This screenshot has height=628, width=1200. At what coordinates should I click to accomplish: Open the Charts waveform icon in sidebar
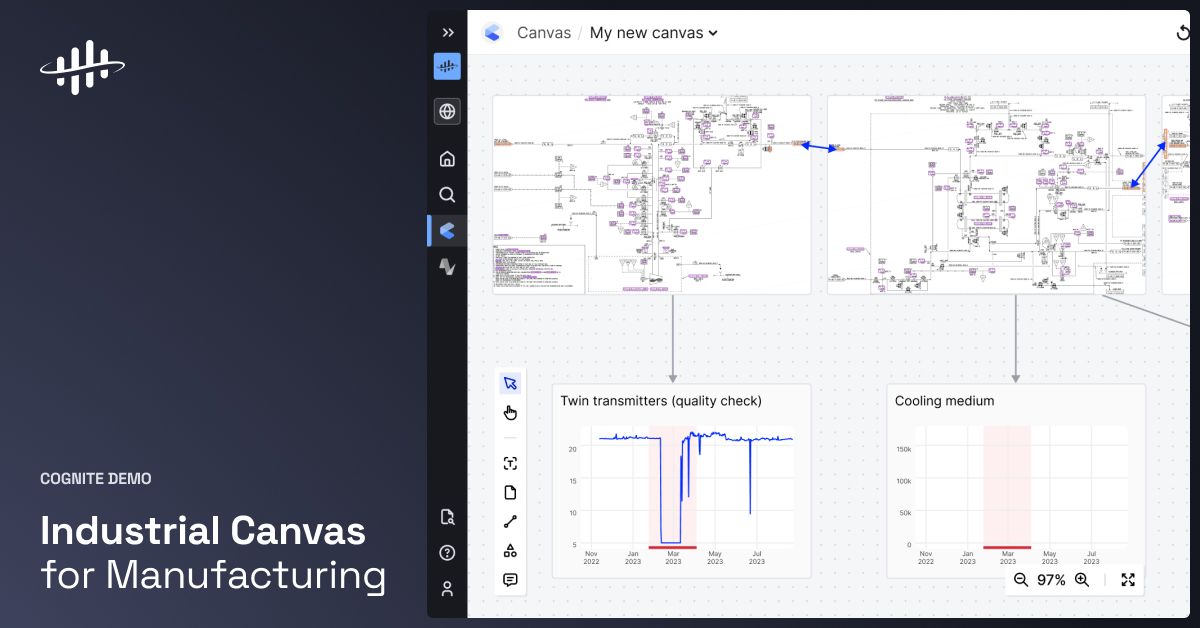447,267
